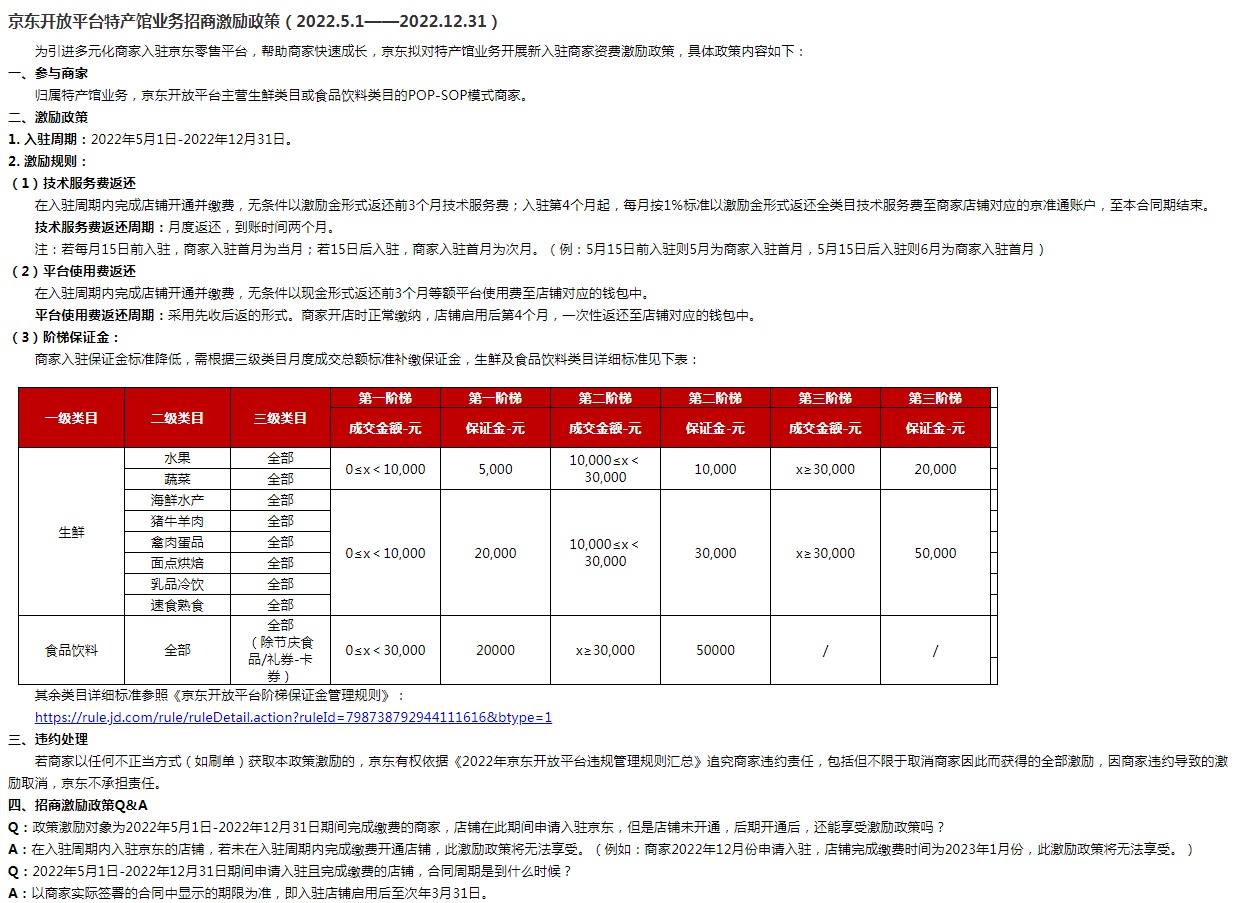Click the heading 三、违约处理
The image size is (1241, 903).
[x=48, y=739]
